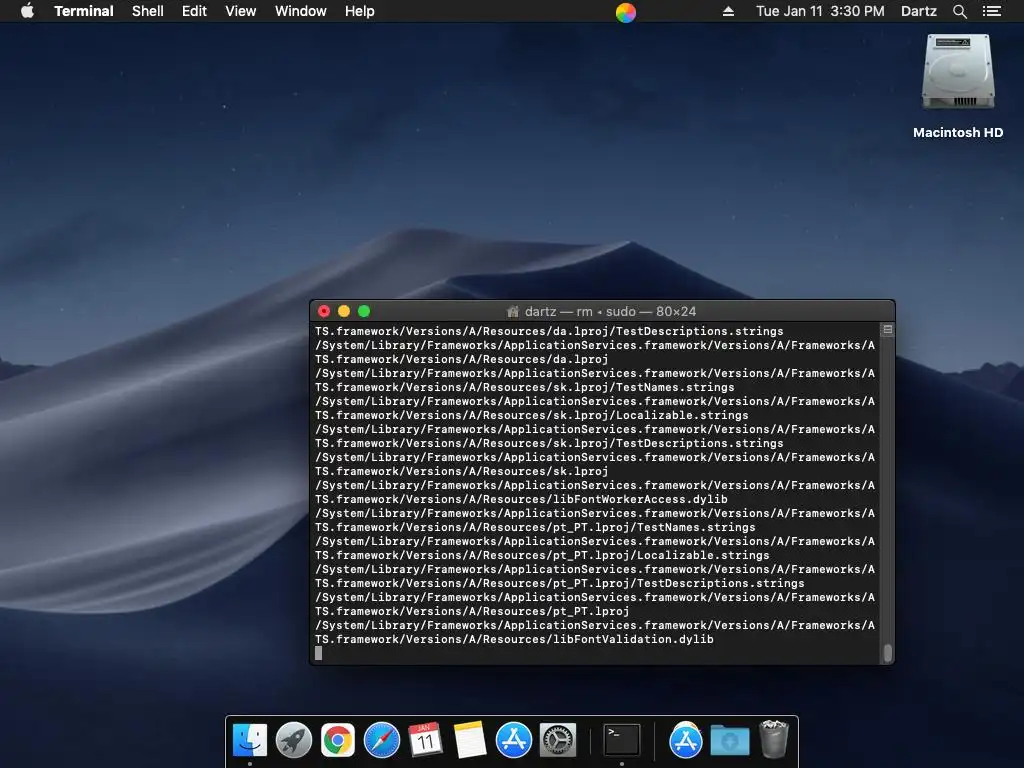Click the date and time in menu bar
Screen dimensions: 1024x768
(820, 11)
